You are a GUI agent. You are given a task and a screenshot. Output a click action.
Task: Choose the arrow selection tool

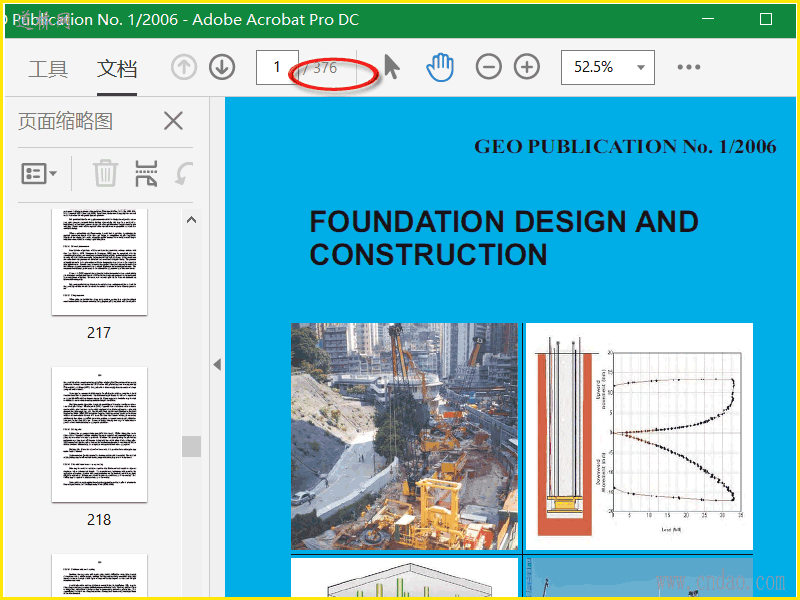click(391, 67)
